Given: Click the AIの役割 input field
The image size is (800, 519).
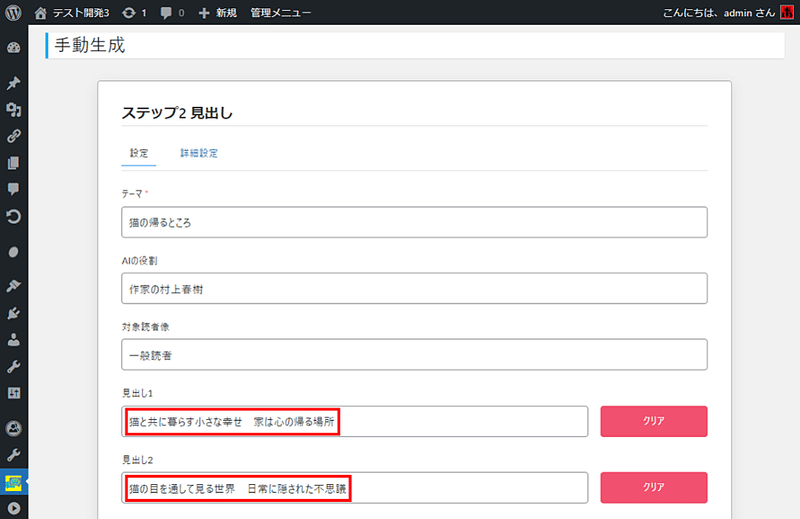Looking at the screenshot, I should (x=414, y=288).
